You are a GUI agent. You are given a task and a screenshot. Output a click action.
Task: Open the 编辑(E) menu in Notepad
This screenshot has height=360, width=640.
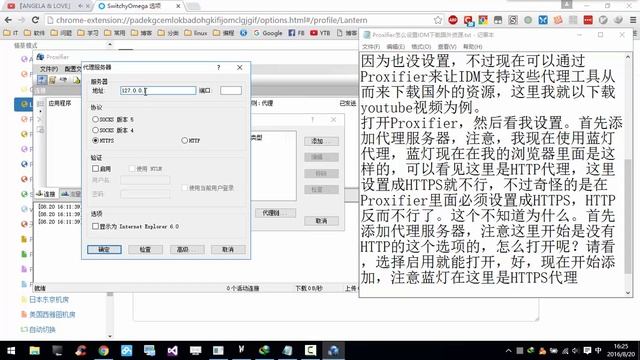[396, 47]
